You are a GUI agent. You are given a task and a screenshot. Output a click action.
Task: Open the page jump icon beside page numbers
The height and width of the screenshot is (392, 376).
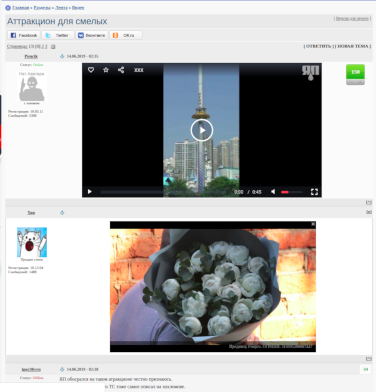pos(53,47)
